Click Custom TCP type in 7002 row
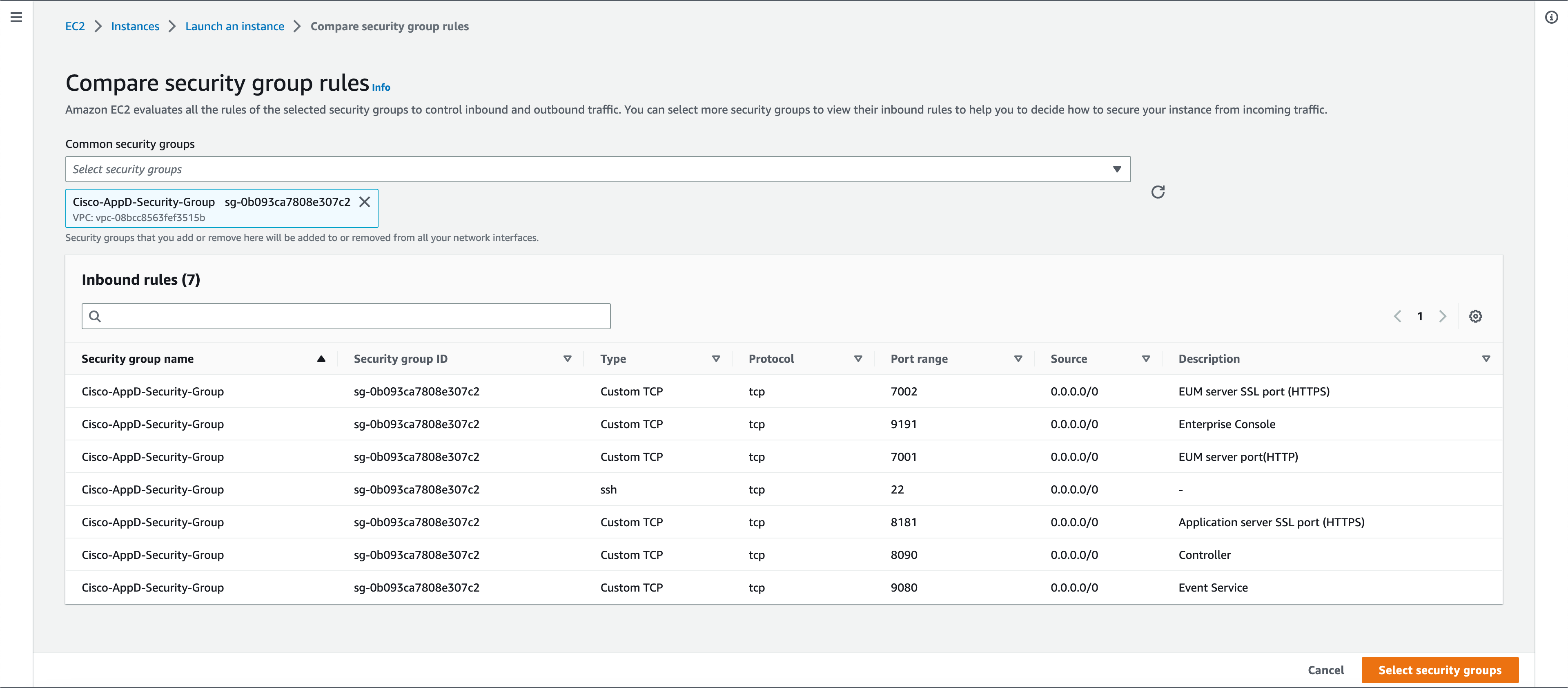The width and height of the screenshot is (1568, 688). tap(631, 391)
